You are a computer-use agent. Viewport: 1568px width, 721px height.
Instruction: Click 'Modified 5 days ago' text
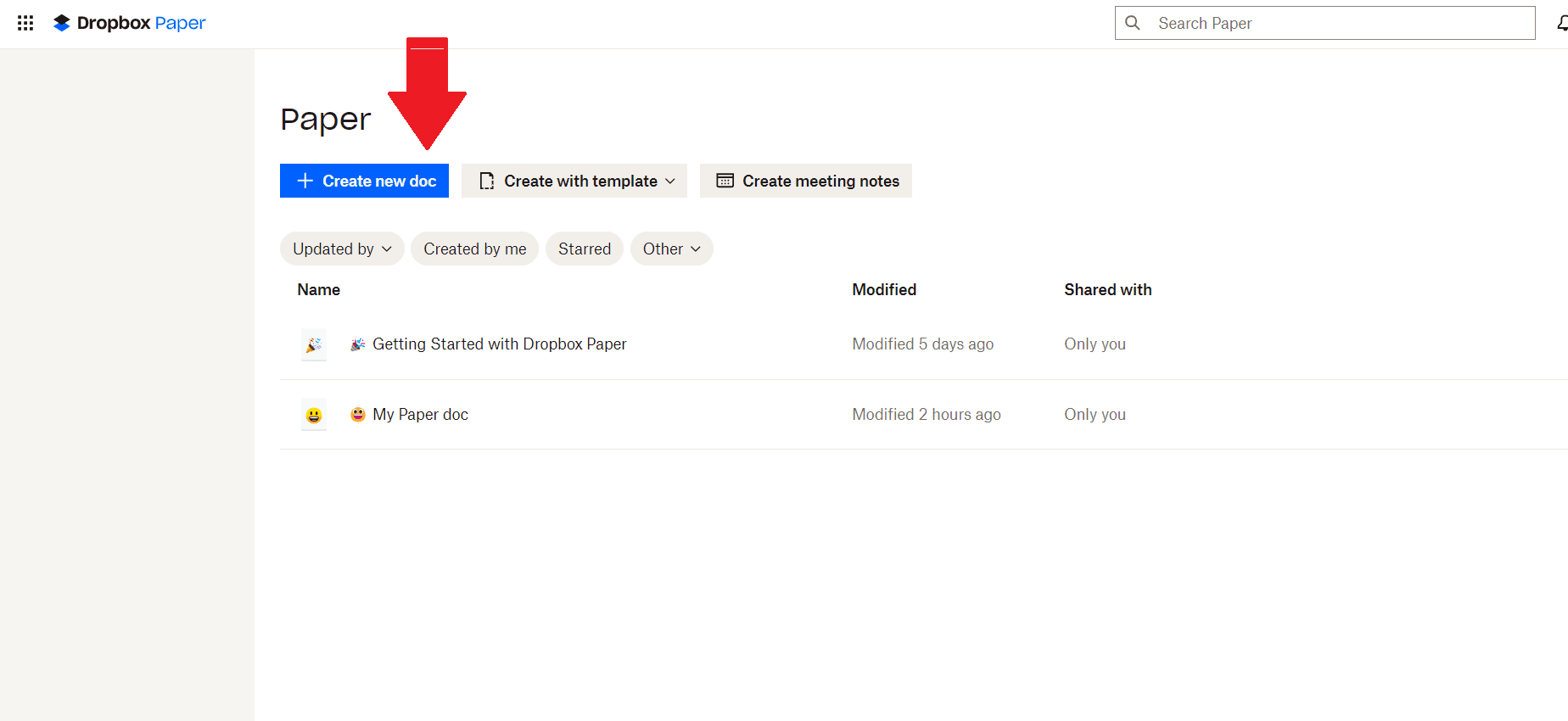(923, 344)
